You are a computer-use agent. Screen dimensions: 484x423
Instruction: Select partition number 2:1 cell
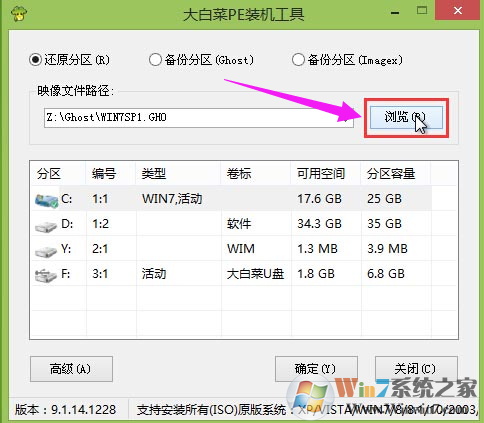click(100, 249)
